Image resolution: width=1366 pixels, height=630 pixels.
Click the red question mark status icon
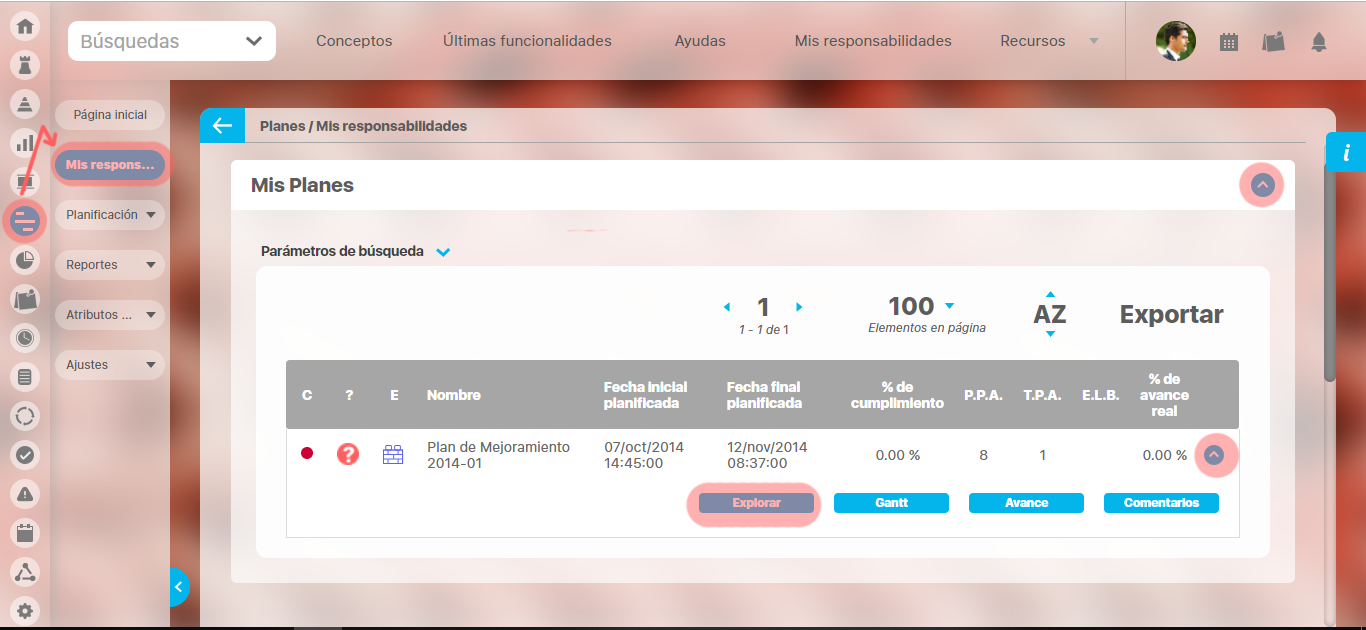pyautogui.click(x=348, y=455)
